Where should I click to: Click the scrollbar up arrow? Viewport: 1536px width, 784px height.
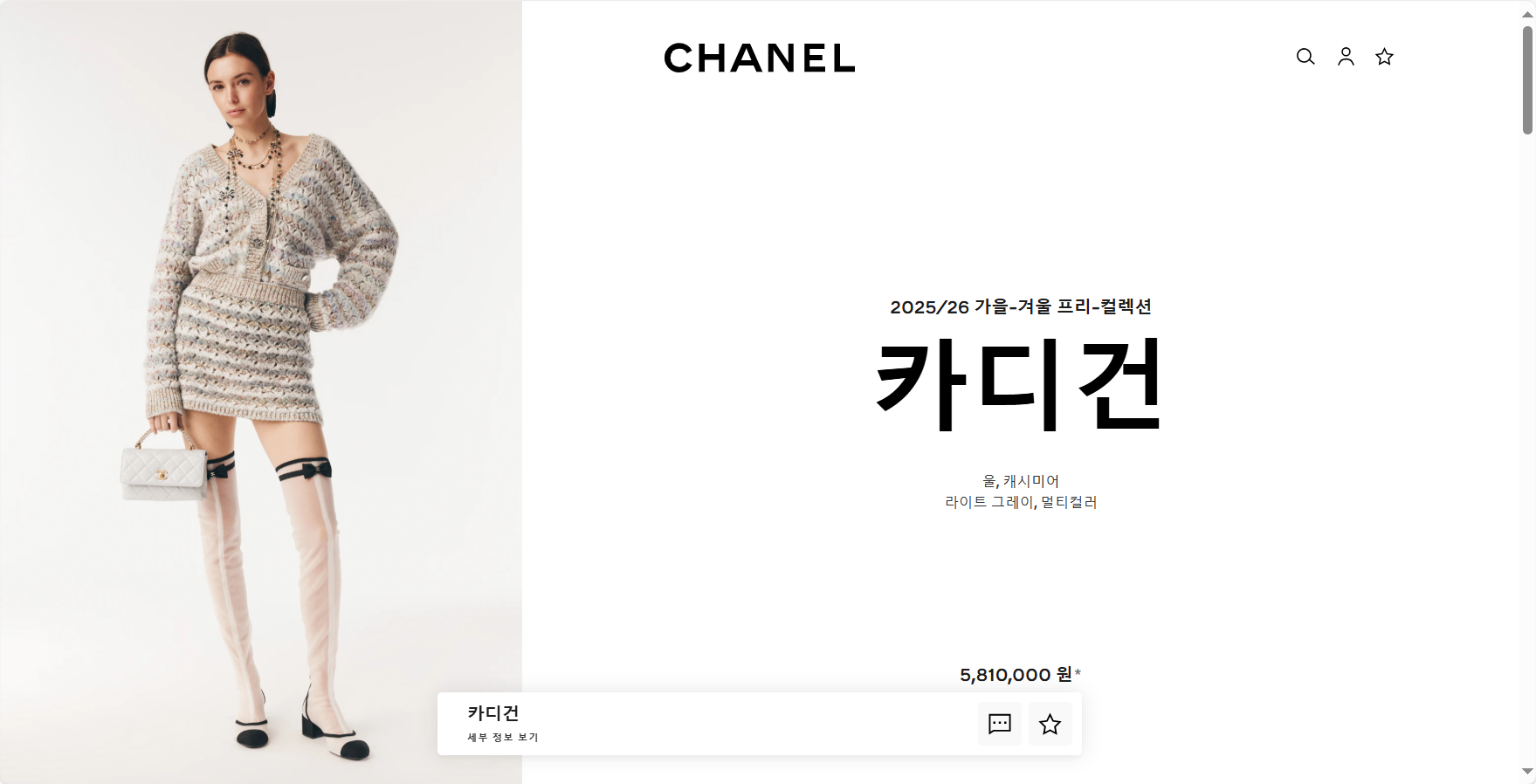pyautogui.click(x=1527, y=14)
